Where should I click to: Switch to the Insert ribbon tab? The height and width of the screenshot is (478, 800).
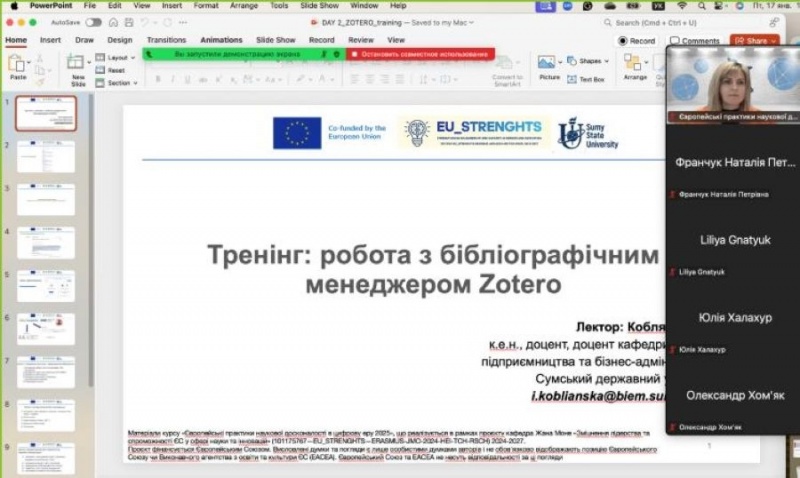coord(50,40)
